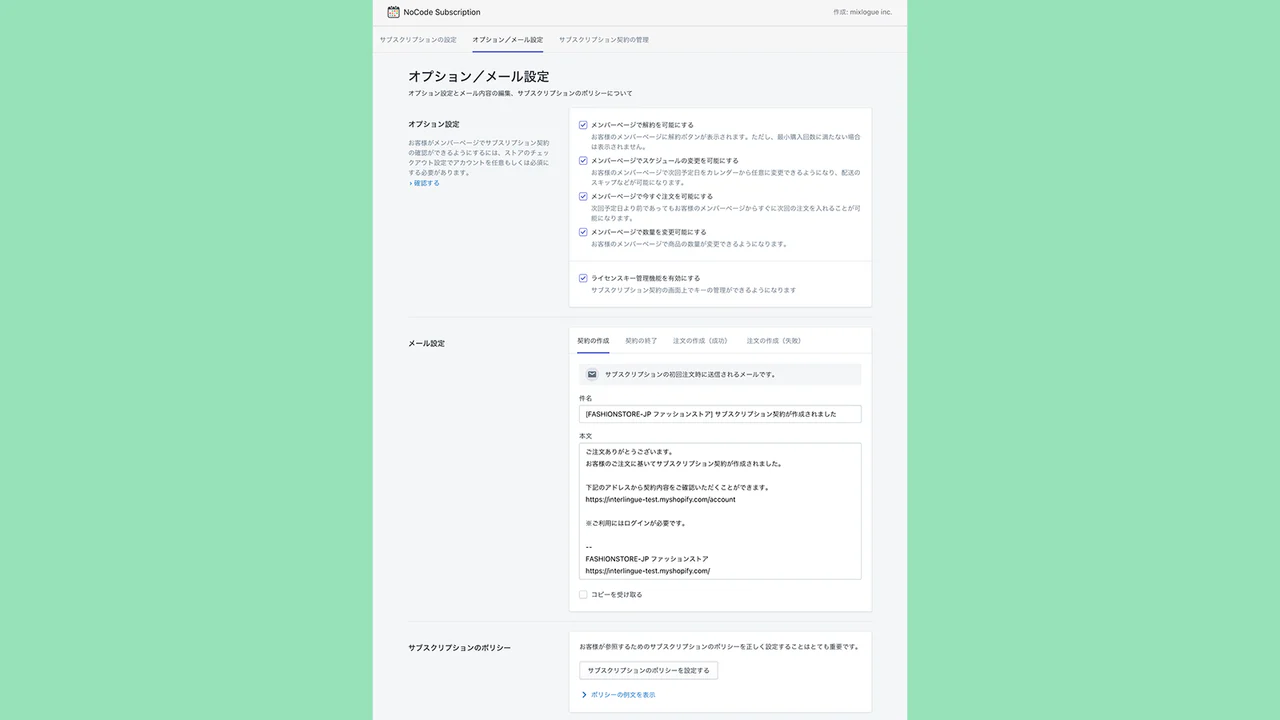Image resolution: width=1280 pixels, height=720 pixels.
Task: Click the オプション/メール設定 page heading
Action: point(478,76)
